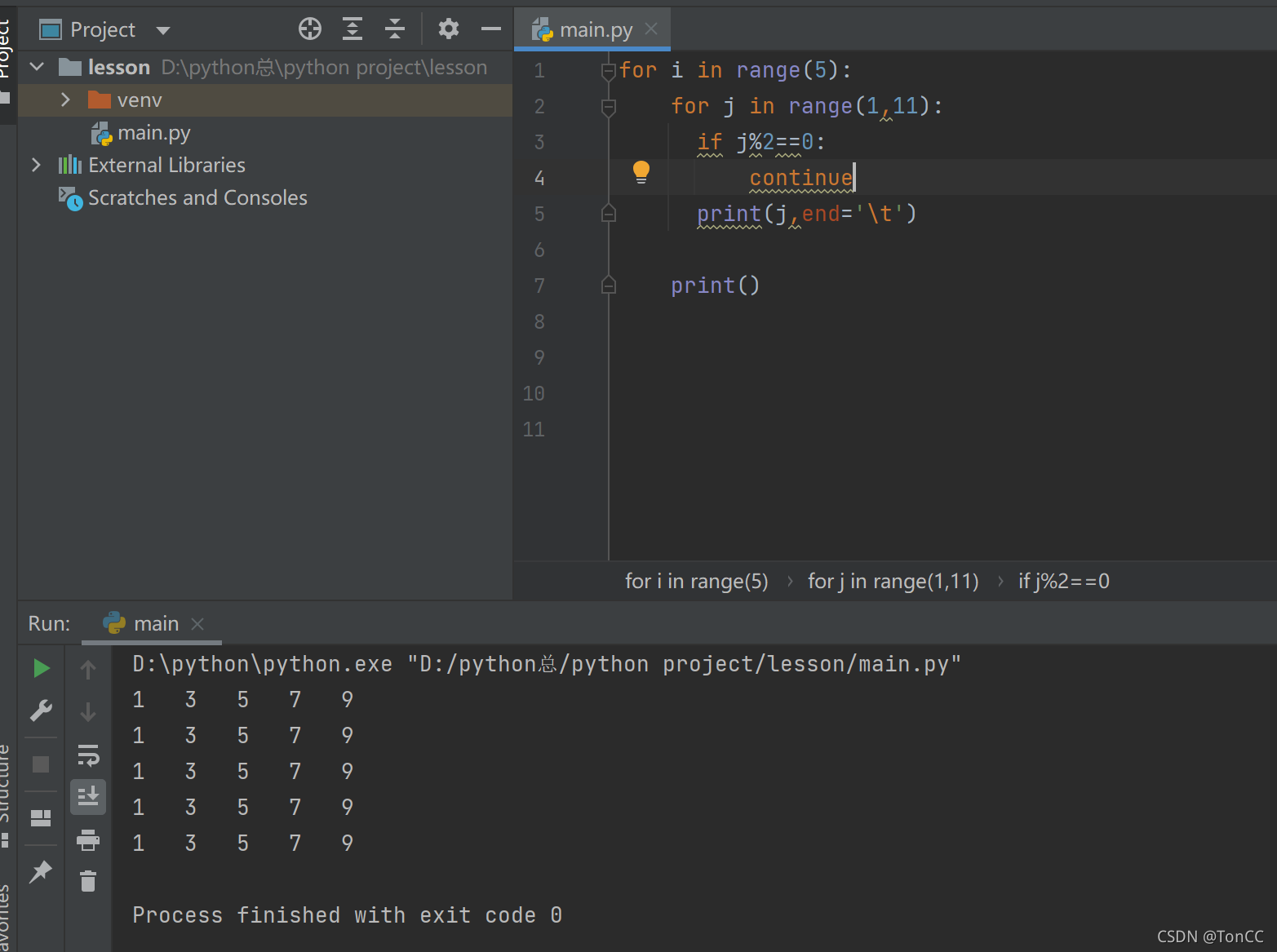The image size is (1277, 952).
Task: Click the Stop process square icon
Action: 41,764
